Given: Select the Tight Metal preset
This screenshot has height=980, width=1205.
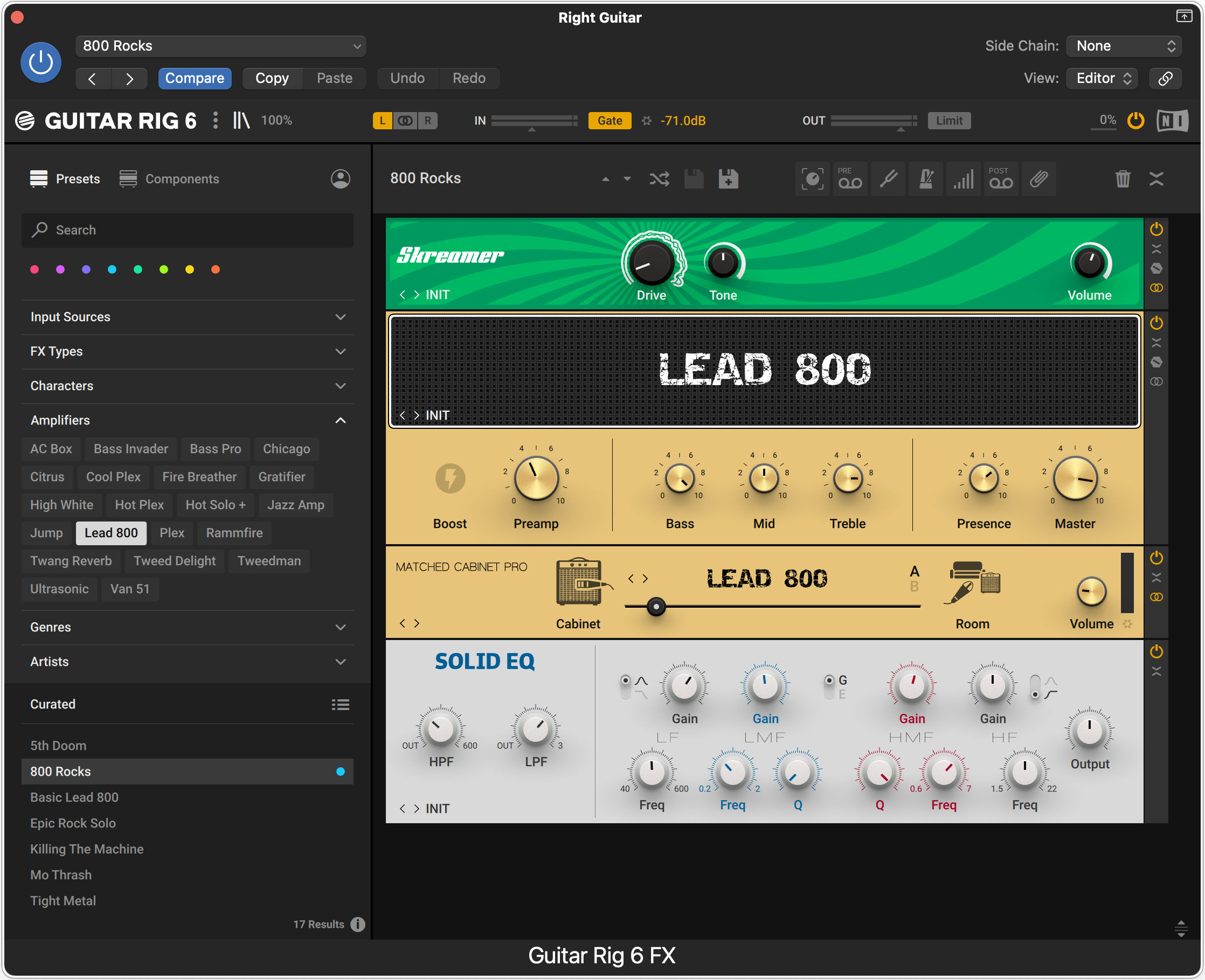Looking at the screenshot, I should (x=188, y=901).
